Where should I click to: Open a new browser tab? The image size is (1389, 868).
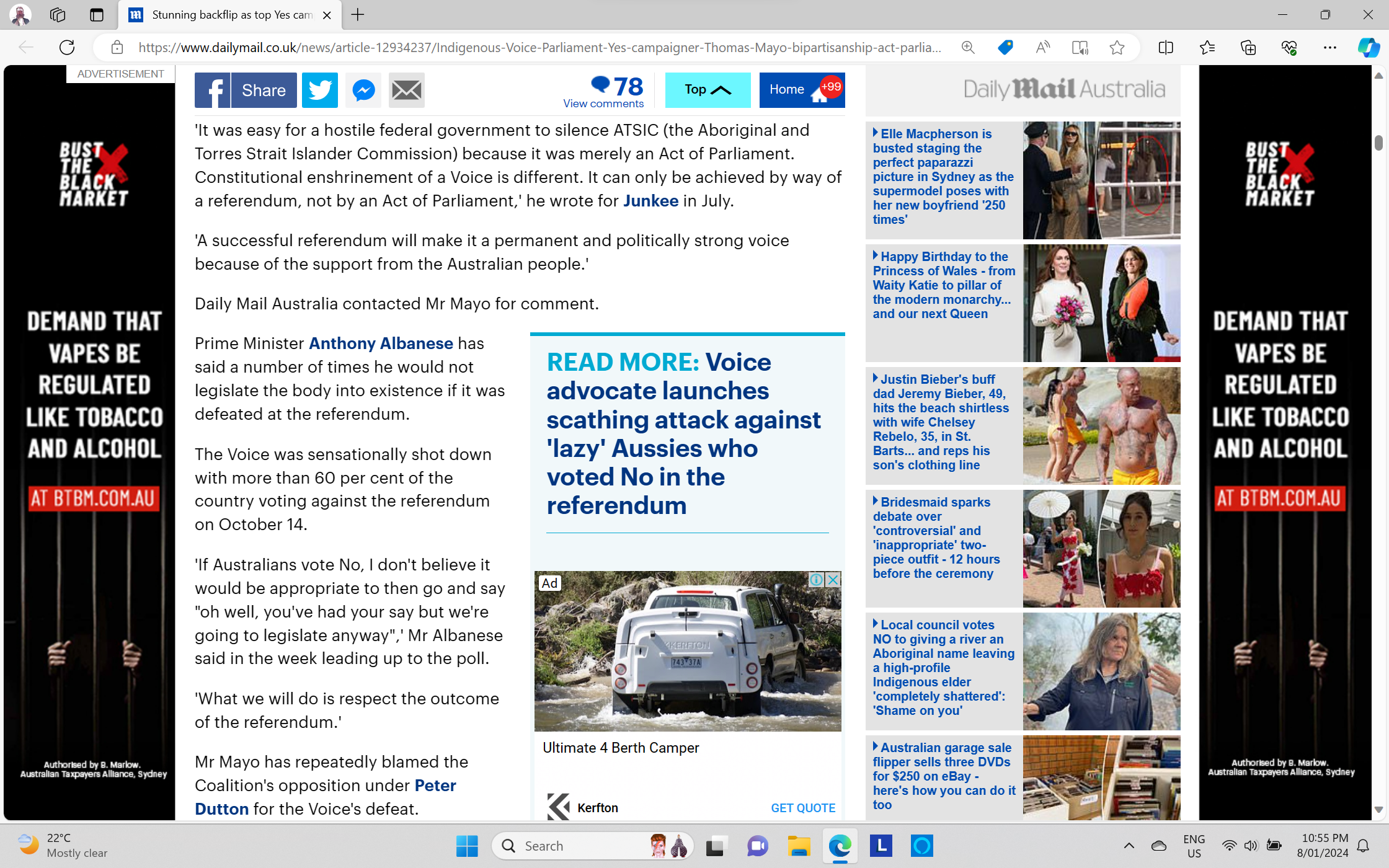coord(358,15)
